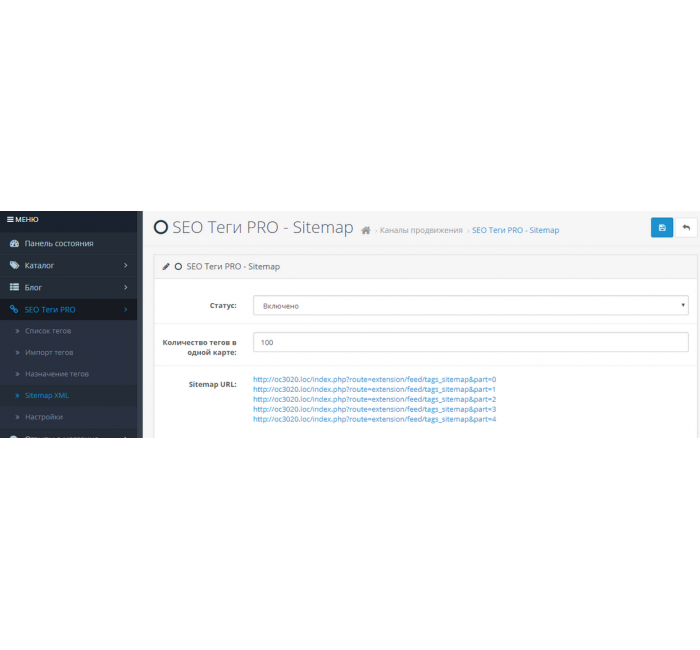Open the Каталог menu item

(x=68, y=265)
